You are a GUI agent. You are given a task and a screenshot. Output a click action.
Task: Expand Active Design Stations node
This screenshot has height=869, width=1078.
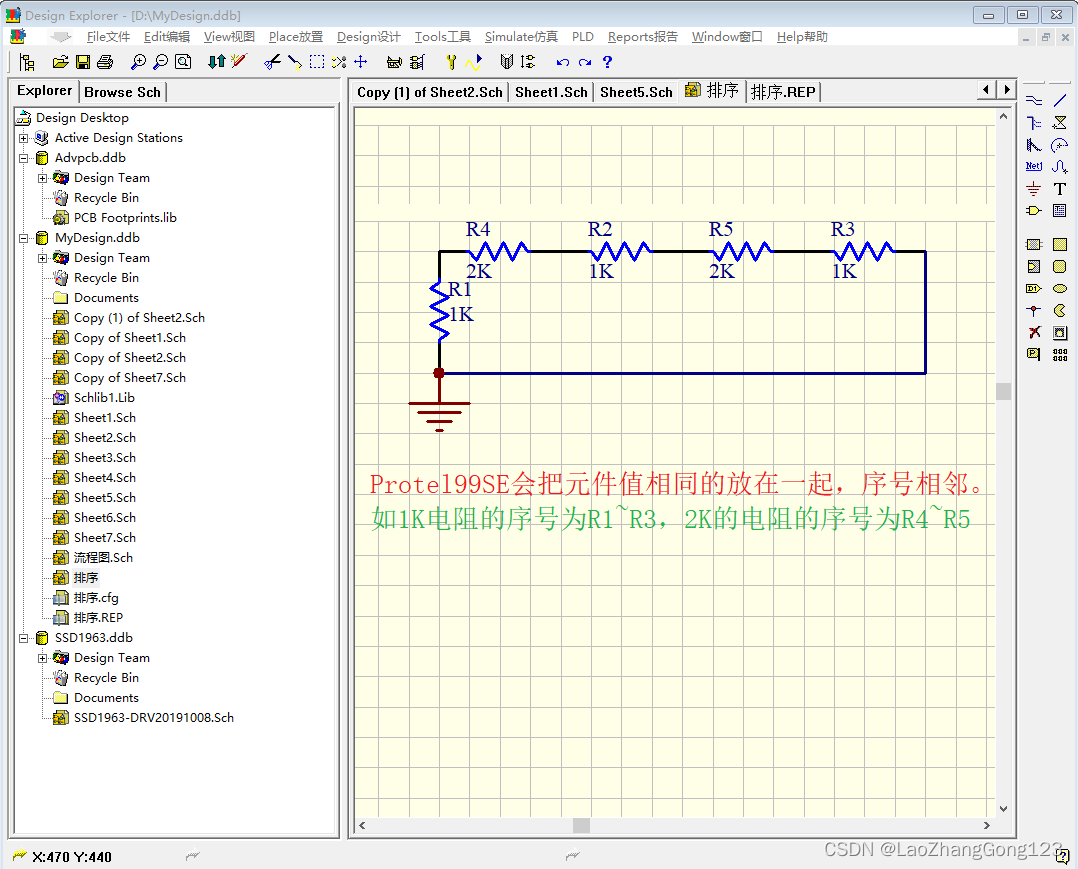(23, 138)
